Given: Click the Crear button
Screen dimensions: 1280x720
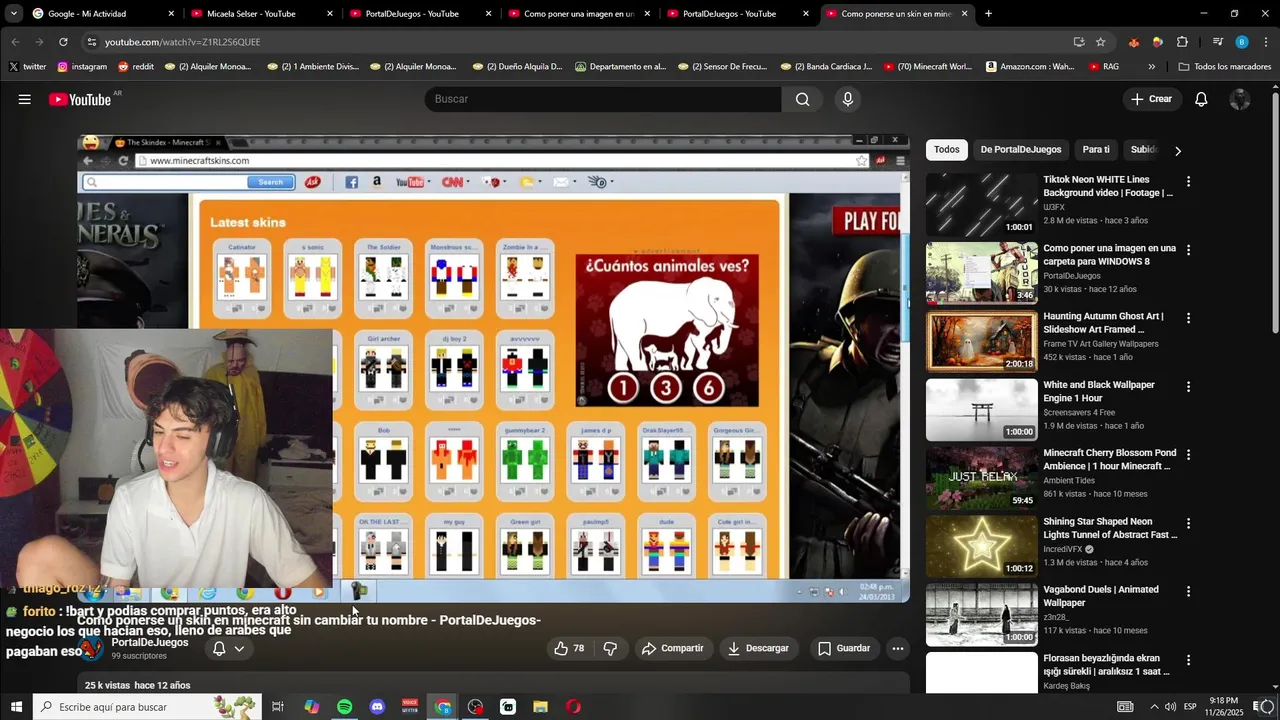Looking at the screenshot, I should pos(1151,99).
